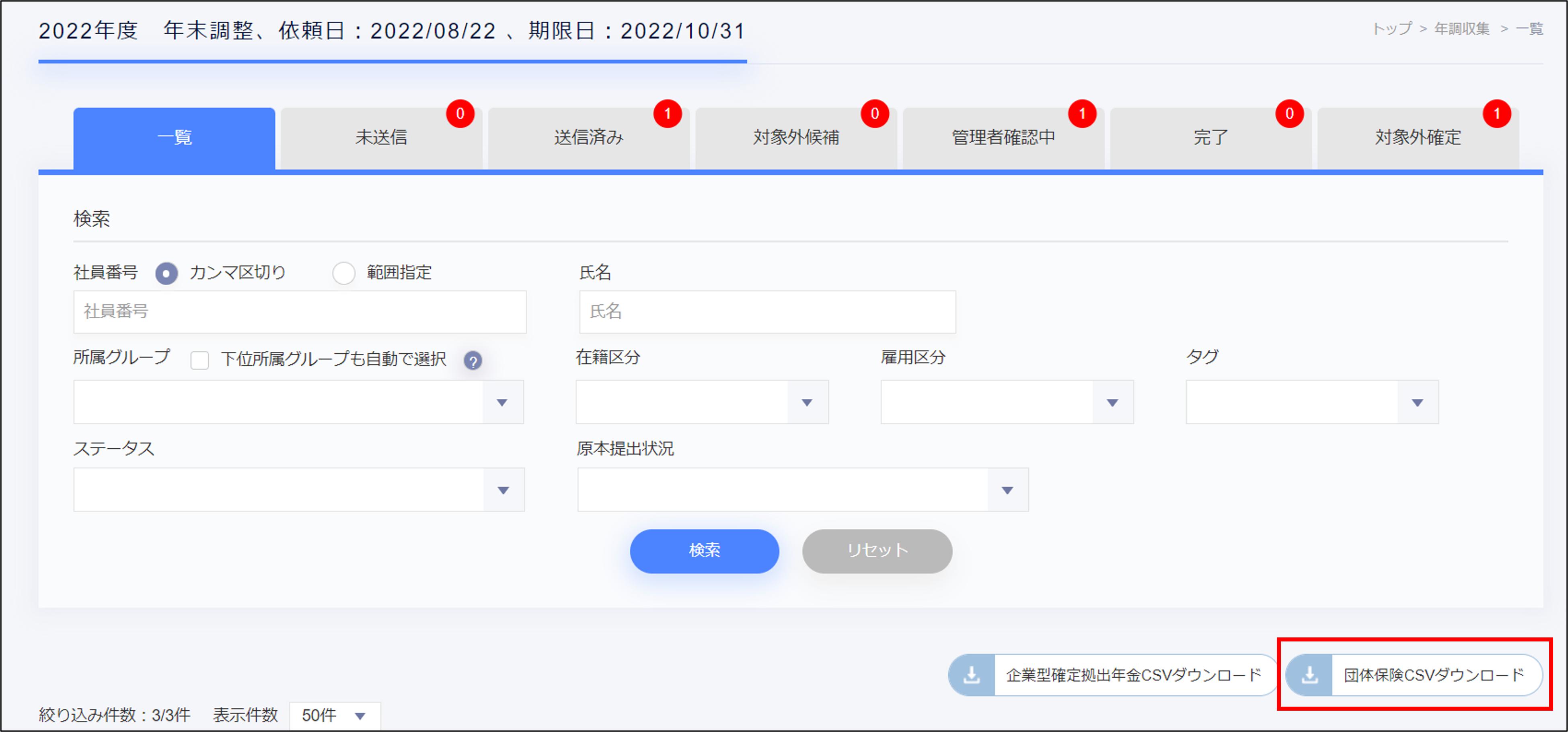Focus the 社員番号 input field
Viewport: 1568px width, 732px height.
pos(300,312)
